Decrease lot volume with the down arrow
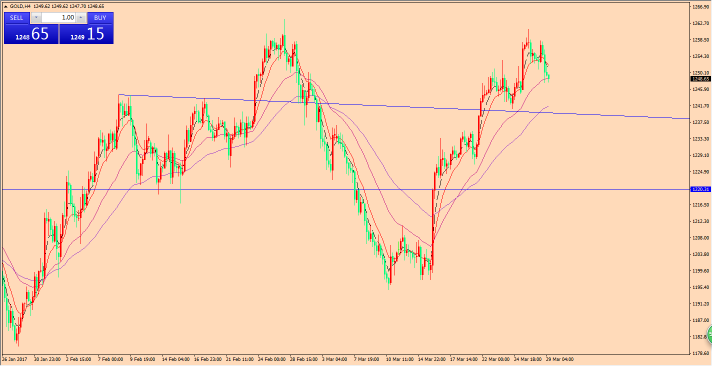 [36, 18]
